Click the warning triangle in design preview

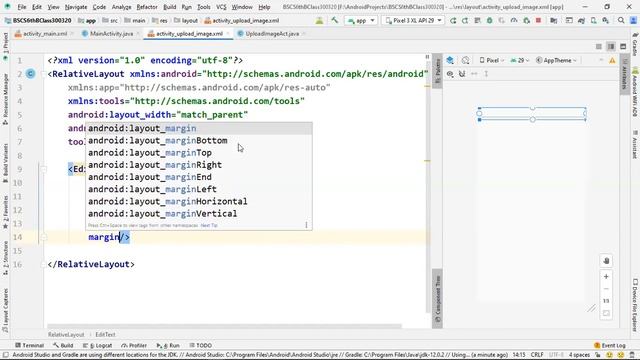coord(612,60)
